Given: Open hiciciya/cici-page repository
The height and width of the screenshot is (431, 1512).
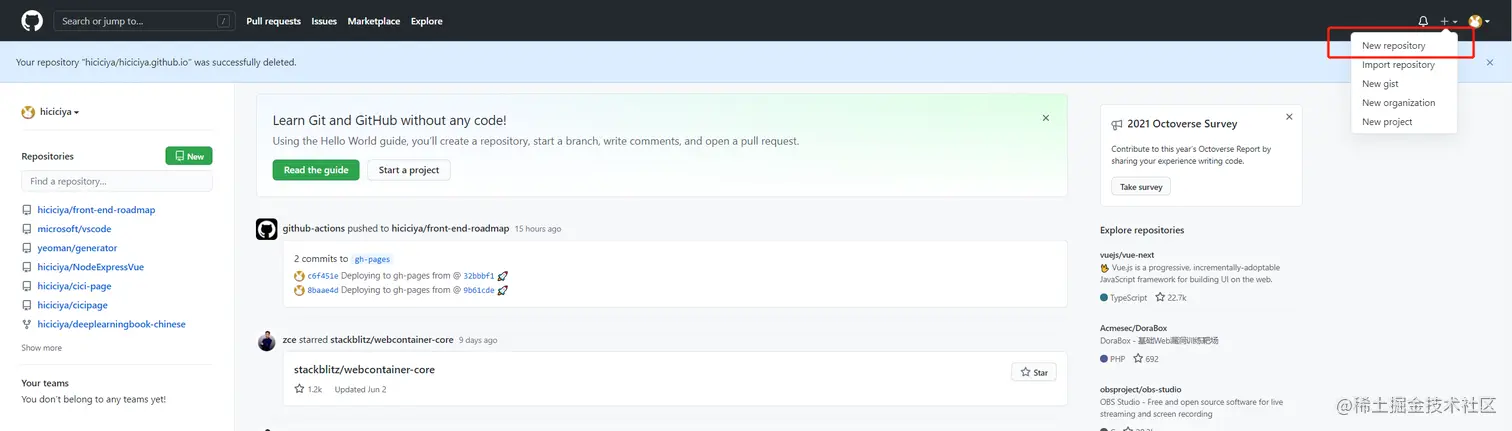Looking at the screenshot, I should pos(75,286).
